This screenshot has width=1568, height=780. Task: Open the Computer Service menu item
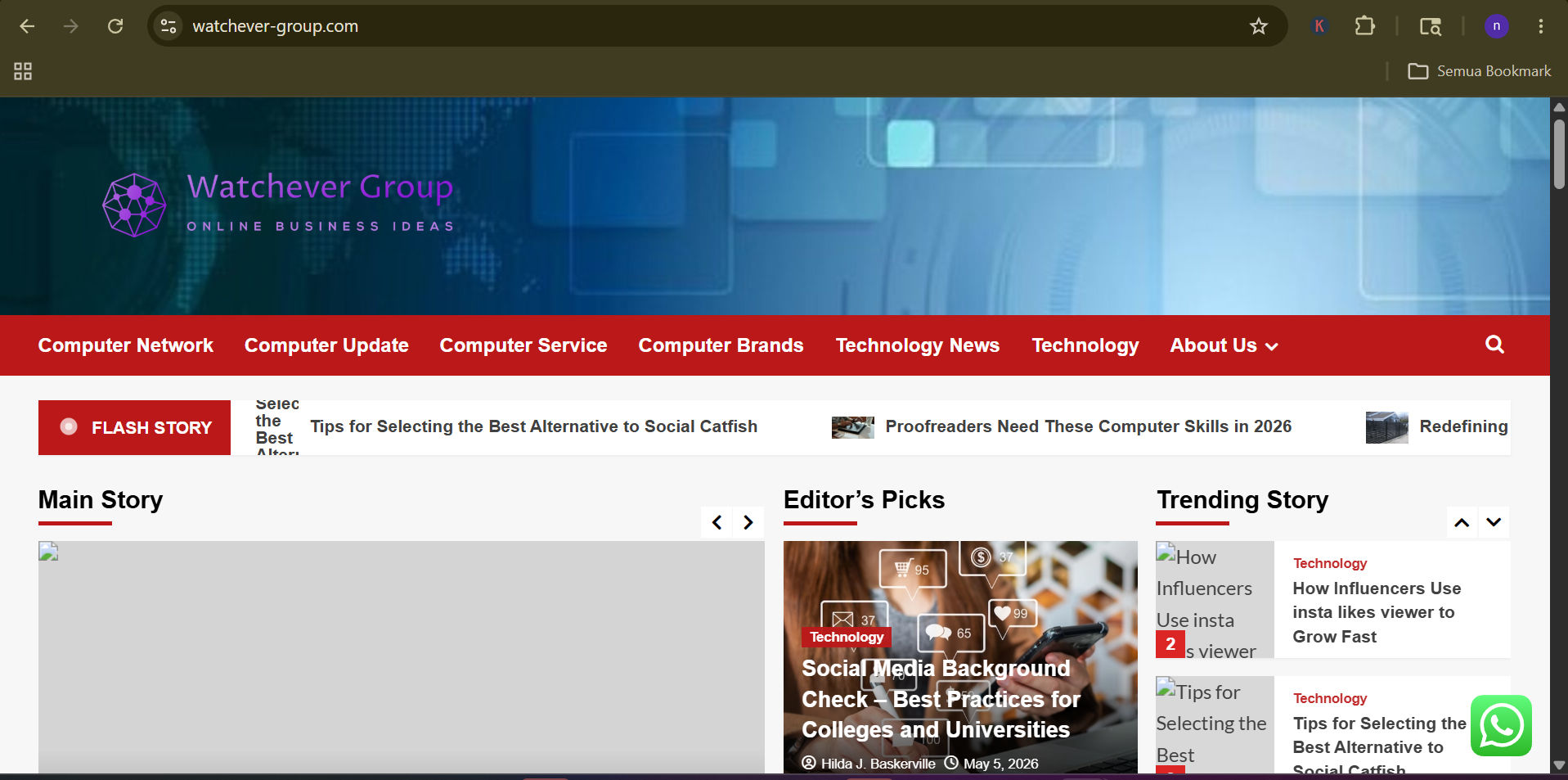pos(523,345)
